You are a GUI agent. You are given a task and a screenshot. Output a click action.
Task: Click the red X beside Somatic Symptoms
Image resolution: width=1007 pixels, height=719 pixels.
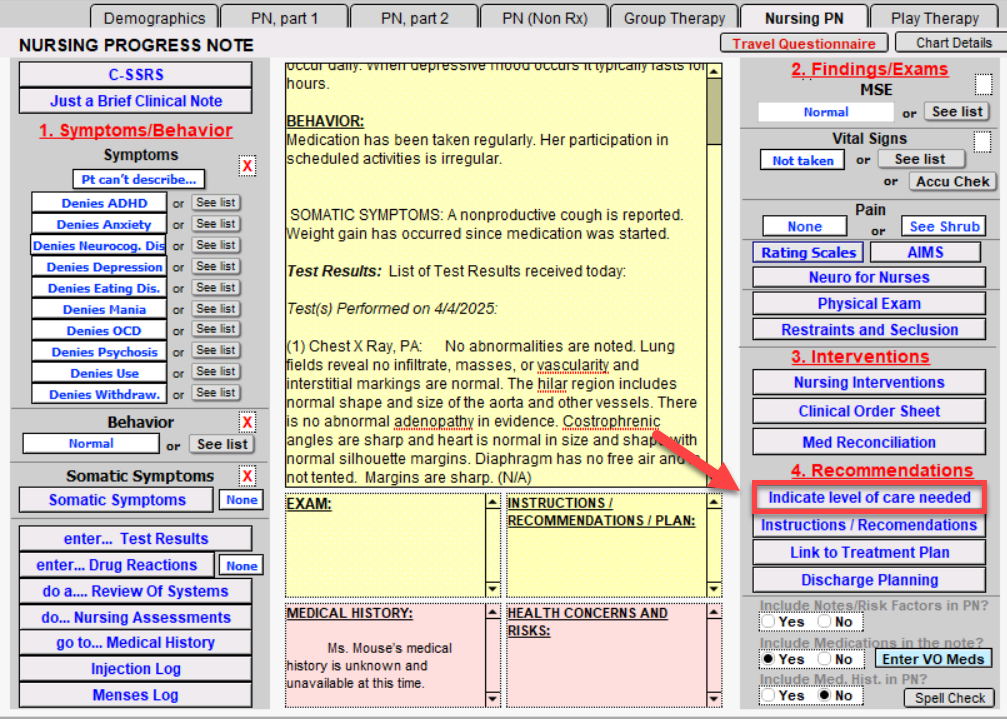[247, 476]
